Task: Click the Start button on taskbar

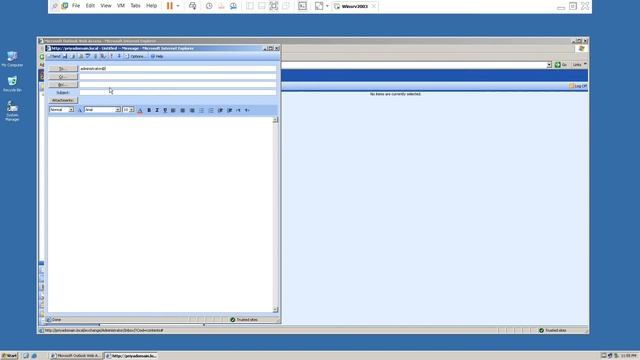Action: 9,356
